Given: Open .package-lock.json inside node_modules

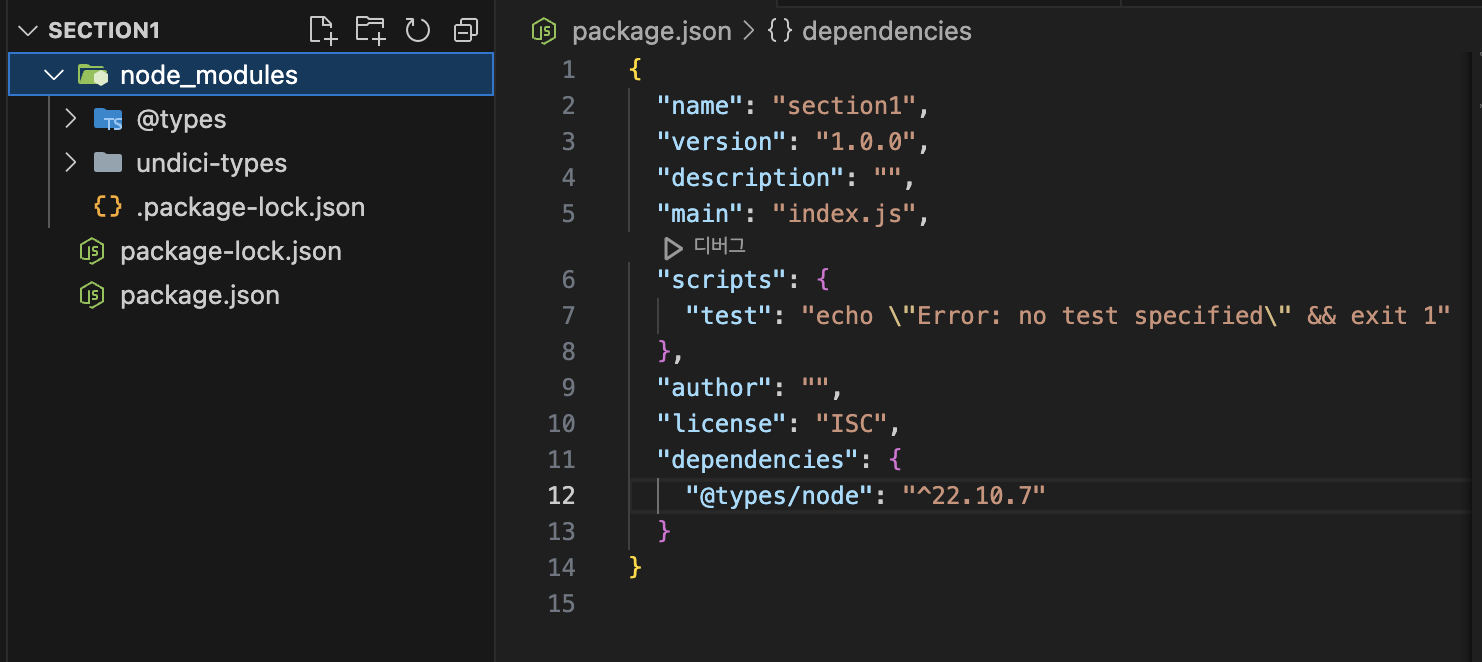Looking at the screenshot, I should click(250, 207).
